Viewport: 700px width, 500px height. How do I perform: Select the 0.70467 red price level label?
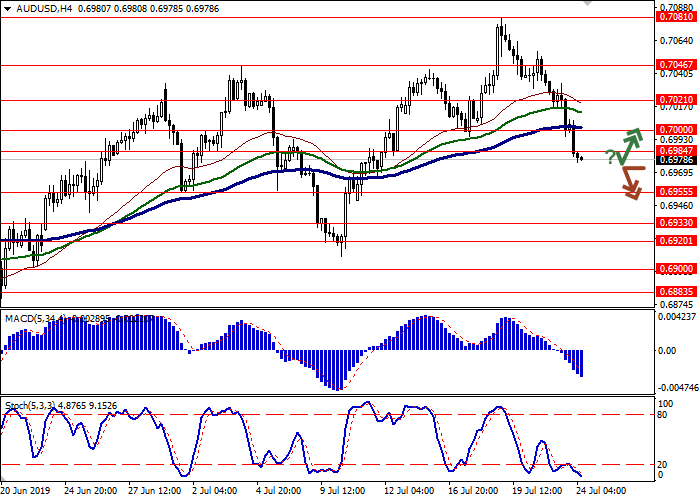(x=676, y=64)
